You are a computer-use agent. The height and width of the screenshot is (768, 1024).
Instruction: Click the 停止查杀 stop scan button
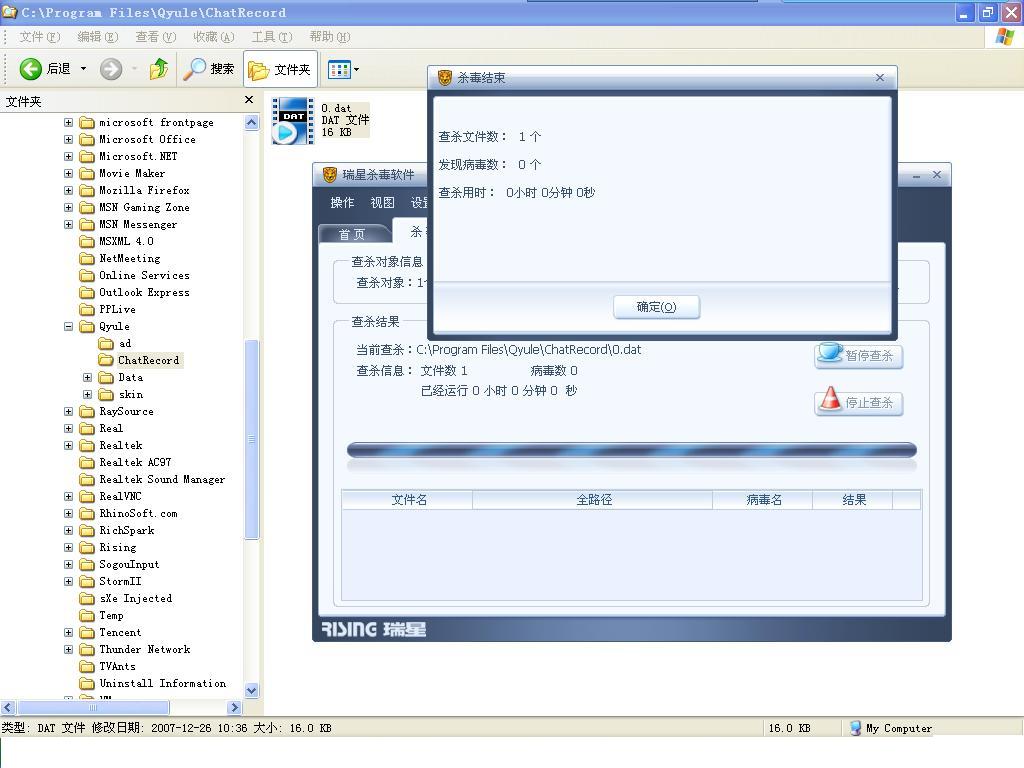point(858,402)
